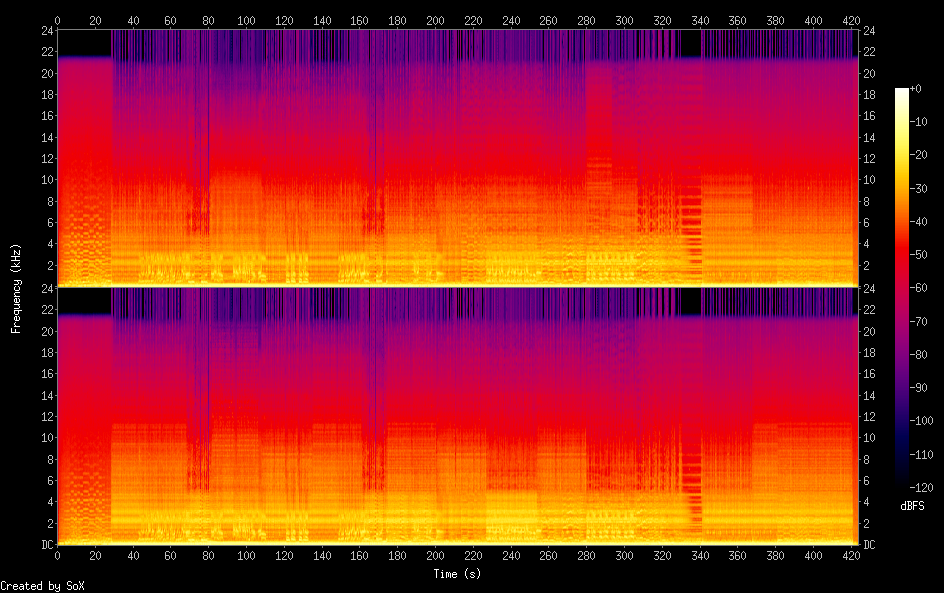
Task: Click the "DC" label at bottom left
Action: (45, 545)
